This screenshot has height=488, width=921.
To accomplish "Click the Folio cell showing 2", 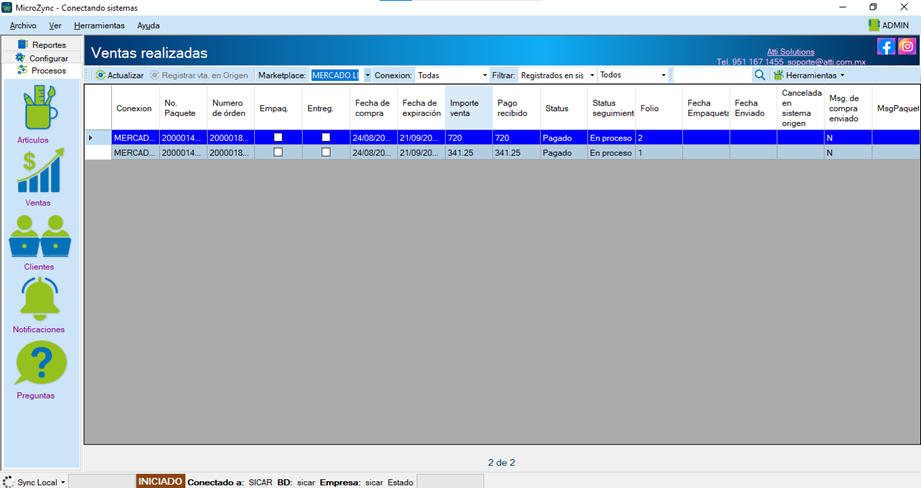I will [659, 138].
